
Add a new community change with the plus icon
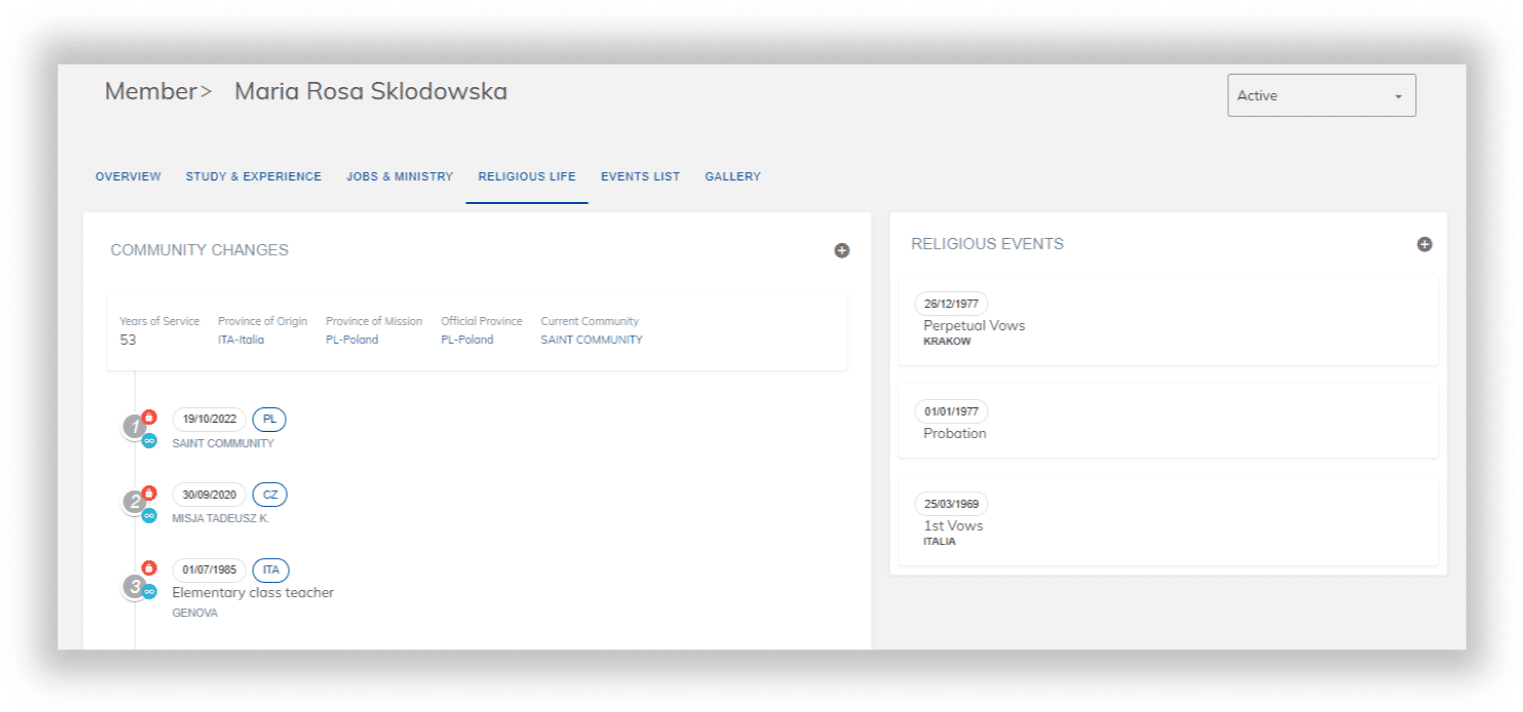(841, 250)
